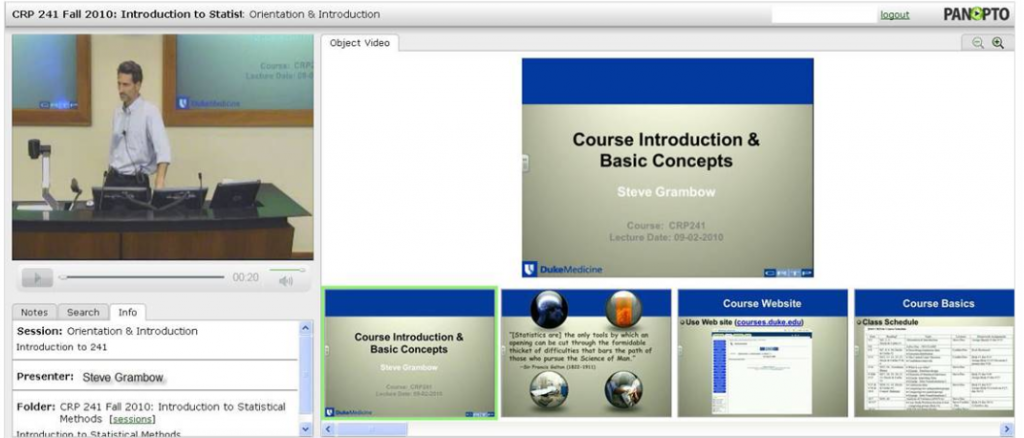
Task: Select the Course Website slide thumbnail
Action: (x=762, y=353)
